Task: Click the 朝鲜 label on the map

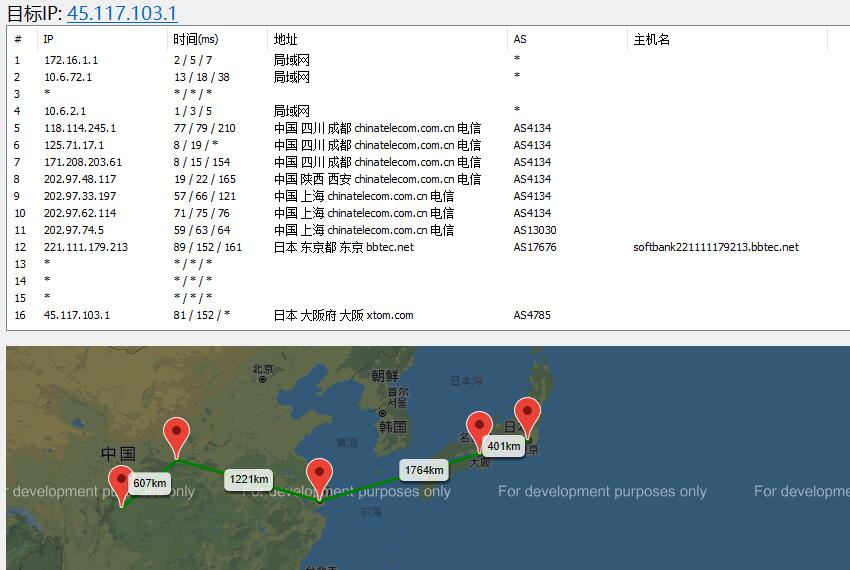Action: [x=385, y=375]
